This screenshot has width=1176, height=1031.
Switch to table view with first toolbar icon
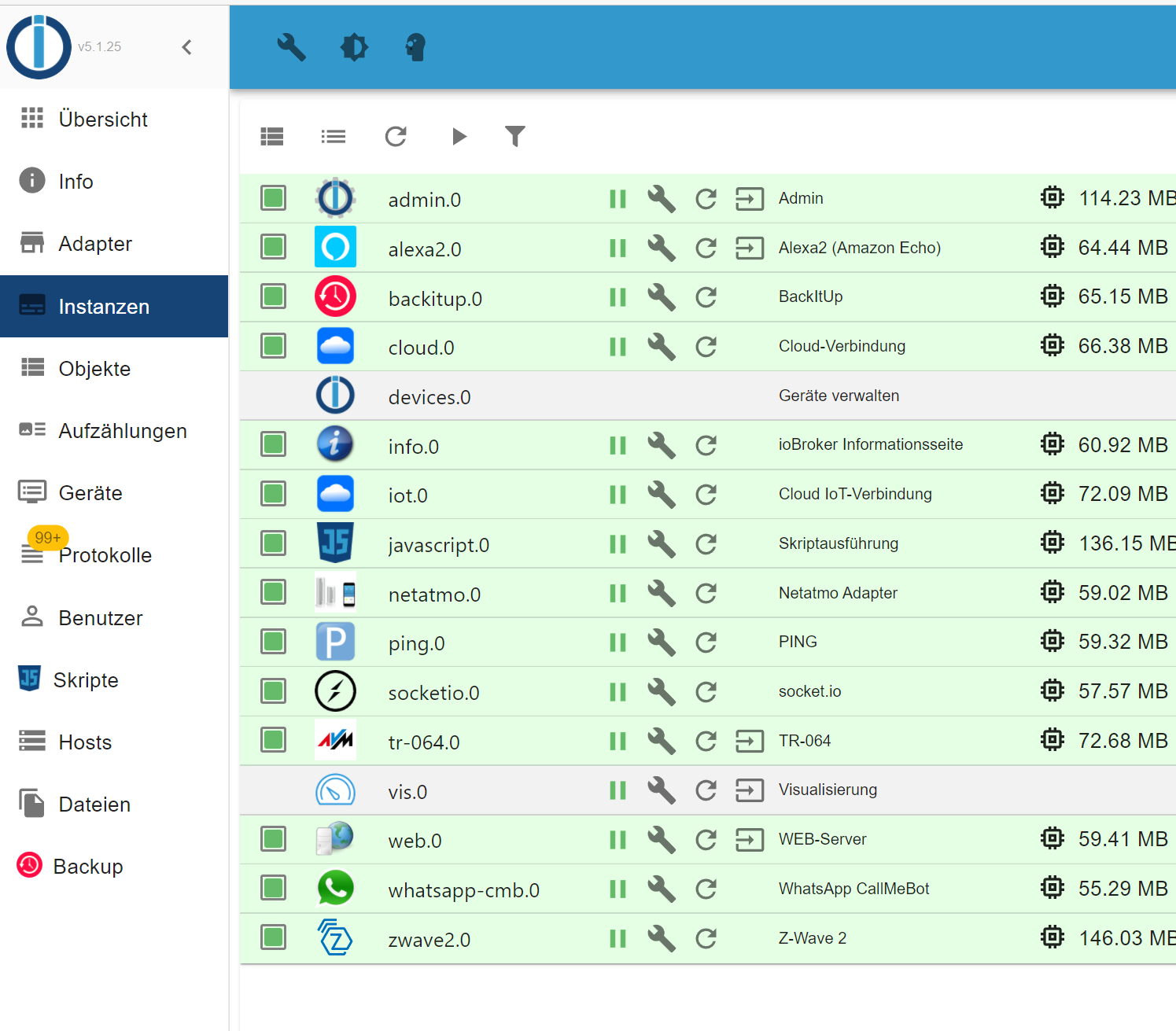(272, 137)
